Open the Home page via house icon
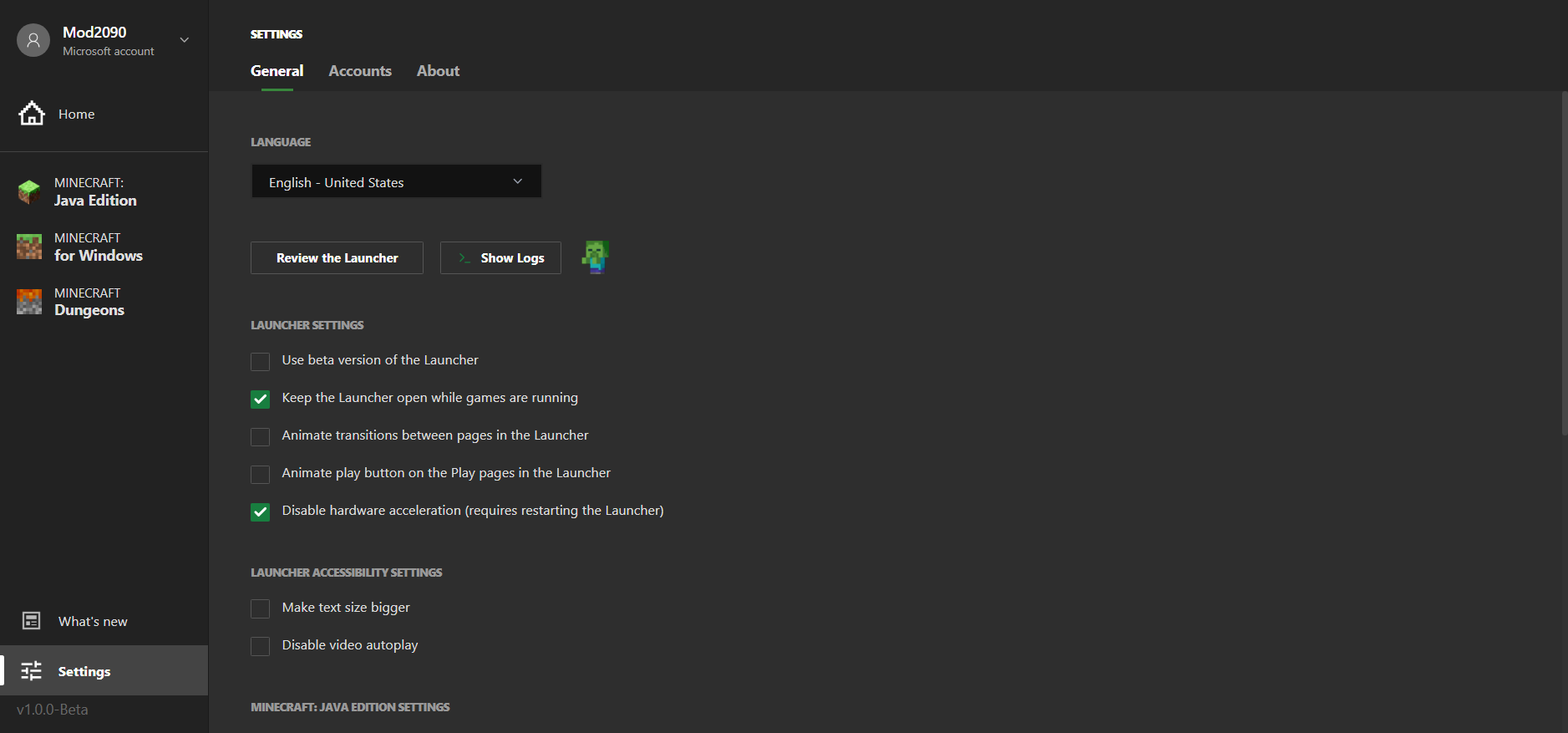 coord(32,114)
